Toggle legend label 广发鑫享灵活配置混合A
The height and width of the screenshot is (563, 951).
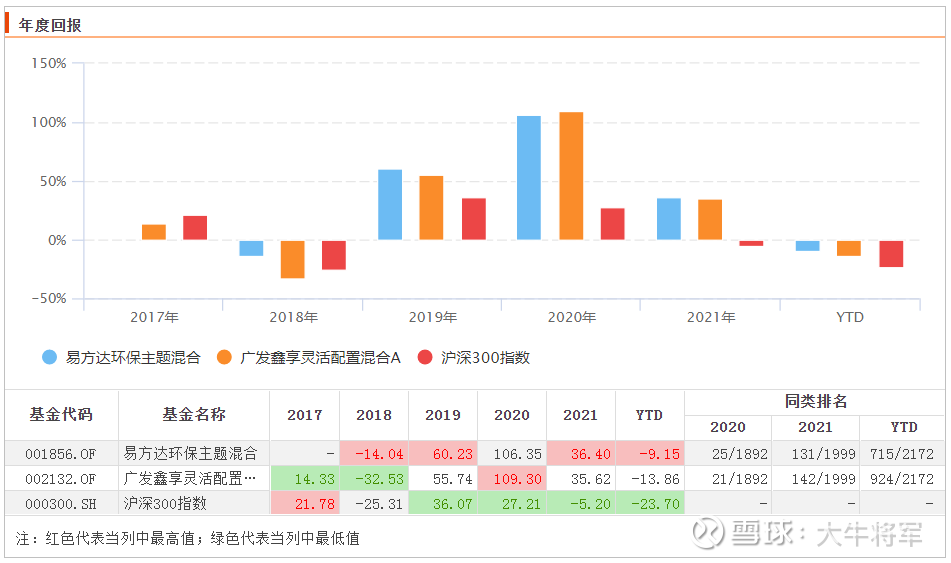320,358
